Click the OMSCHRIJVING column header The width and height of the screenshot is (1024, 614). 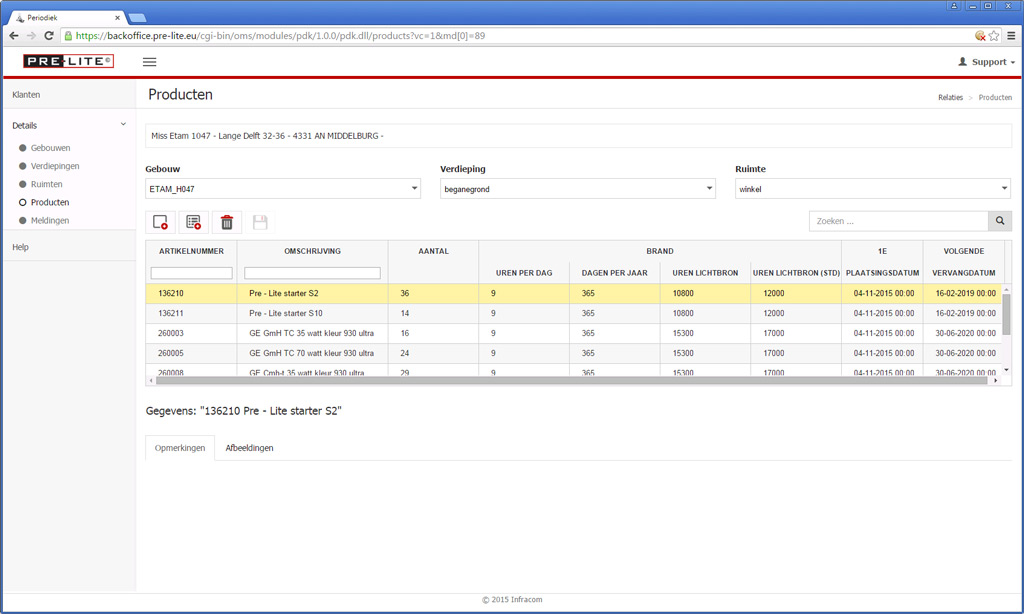[312, 251]
